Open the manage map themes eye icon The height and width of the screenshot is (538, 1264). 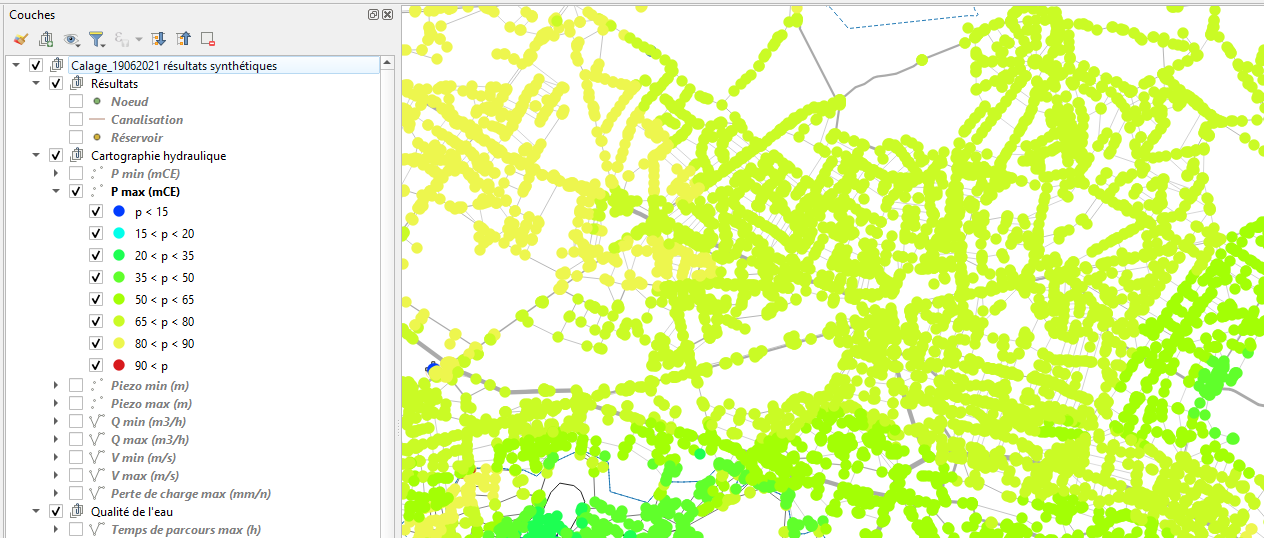[x=72, y=39]
